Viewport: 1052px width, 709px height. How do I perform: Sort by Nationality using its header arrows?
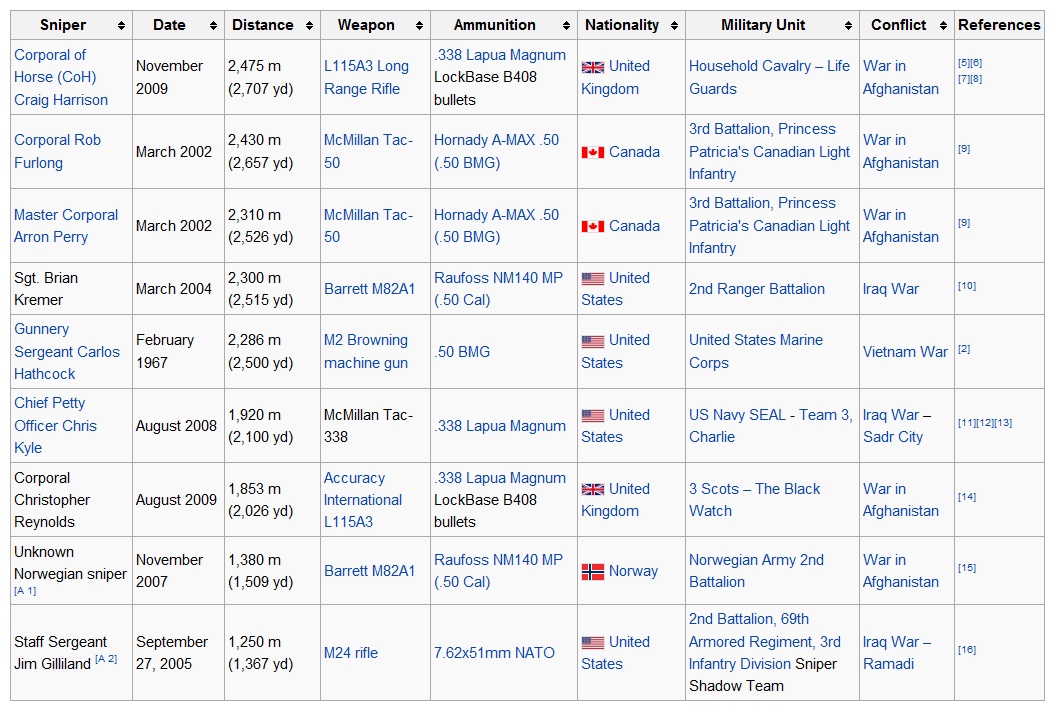[x=675, y=25]
